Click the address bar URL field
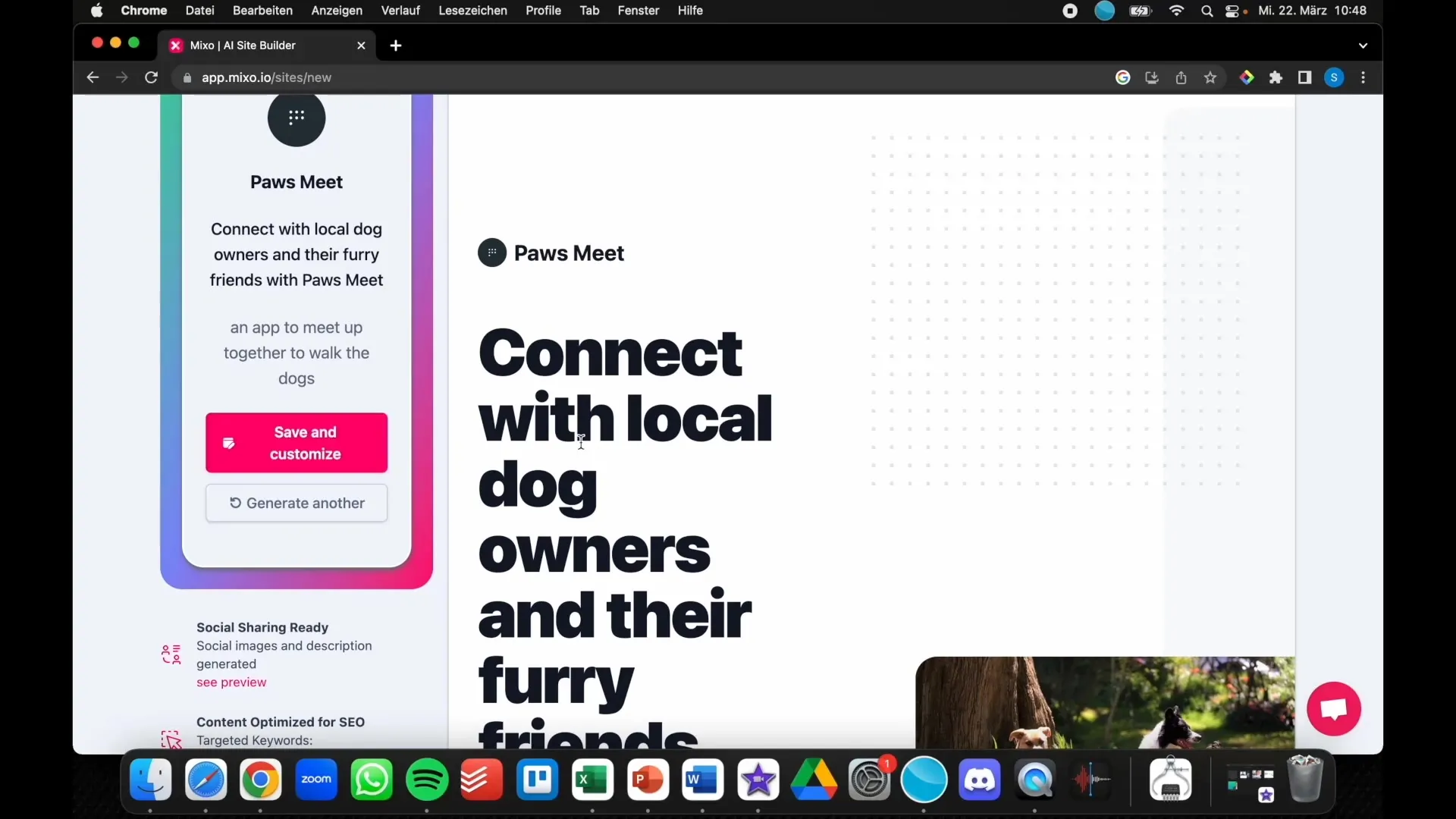Viewport: 1456px width, 819px height. coord(265,77)
